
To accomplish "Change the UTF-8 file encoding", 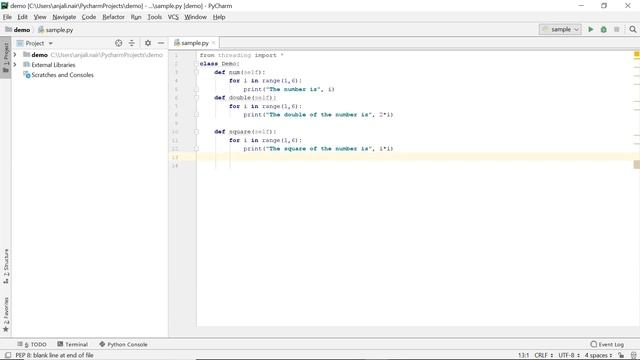I will point(569,356).
